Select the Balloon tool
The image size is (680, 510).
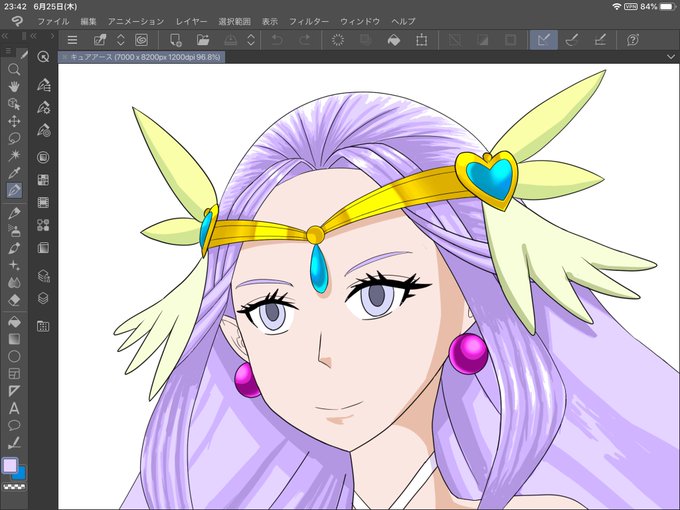14,425
